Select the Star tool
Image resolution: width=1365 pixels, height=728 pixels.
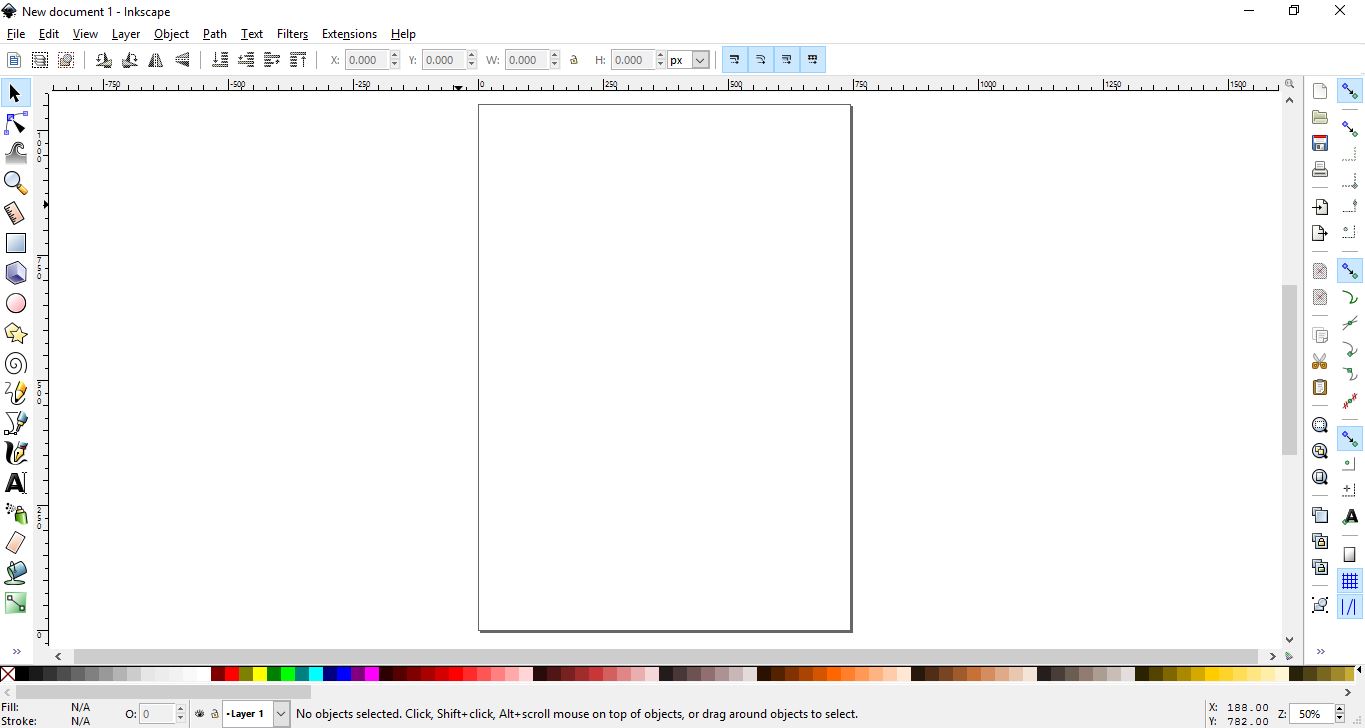[x=16, y=332]
